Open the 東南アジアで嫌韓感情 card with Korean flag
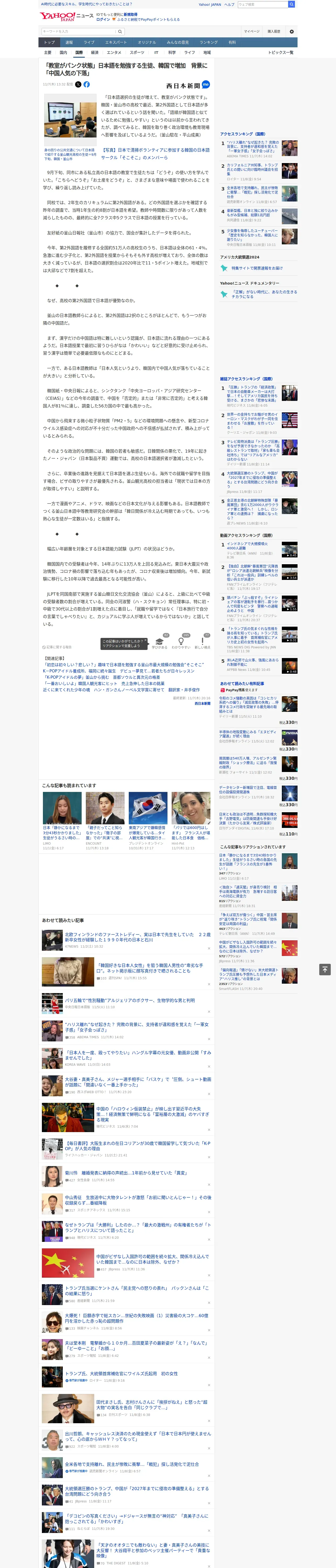The width and height of the screenshot is (336, 1568). (x=148, y=821)
